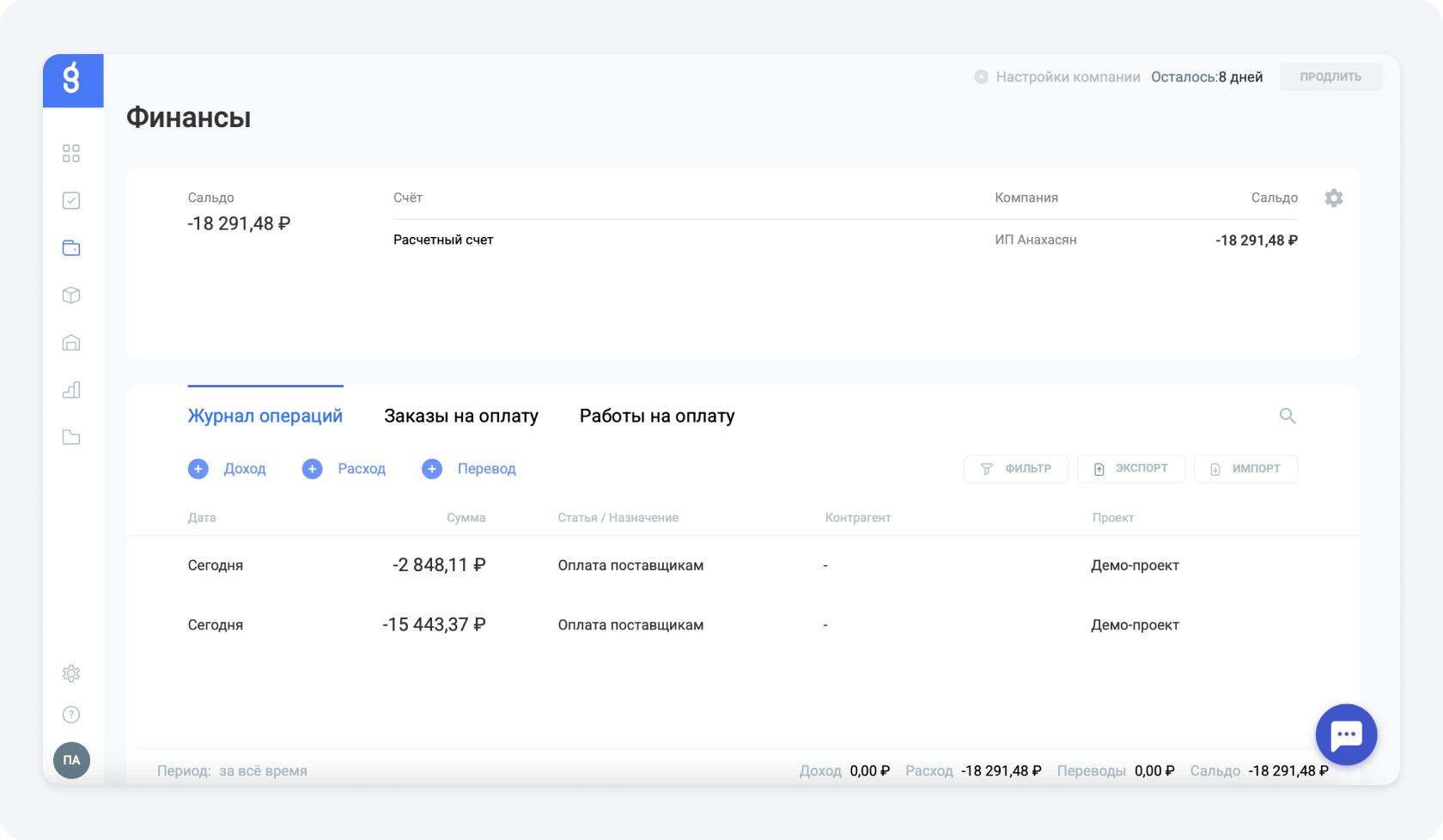This screenshot has width=1443, height=840.
Task: Select the wallet finance icon in sidebar
Action: pyautogui.click(x=71, y=248)
